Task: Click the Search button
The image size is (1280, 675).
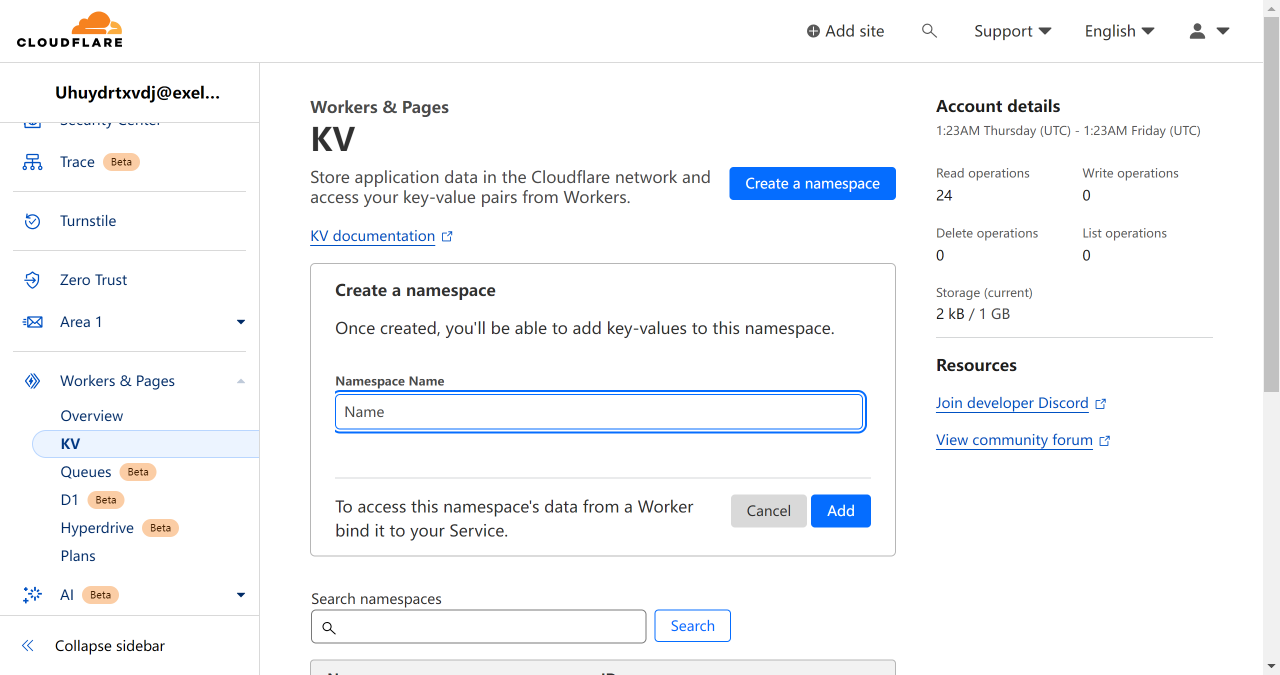Action: click(693, 626)
